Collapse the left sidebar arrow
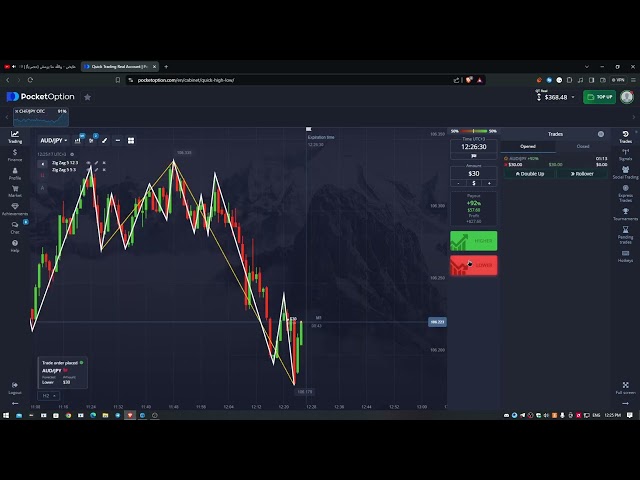Viewport: 640px width, 480px height. click(x=15, y=403)
